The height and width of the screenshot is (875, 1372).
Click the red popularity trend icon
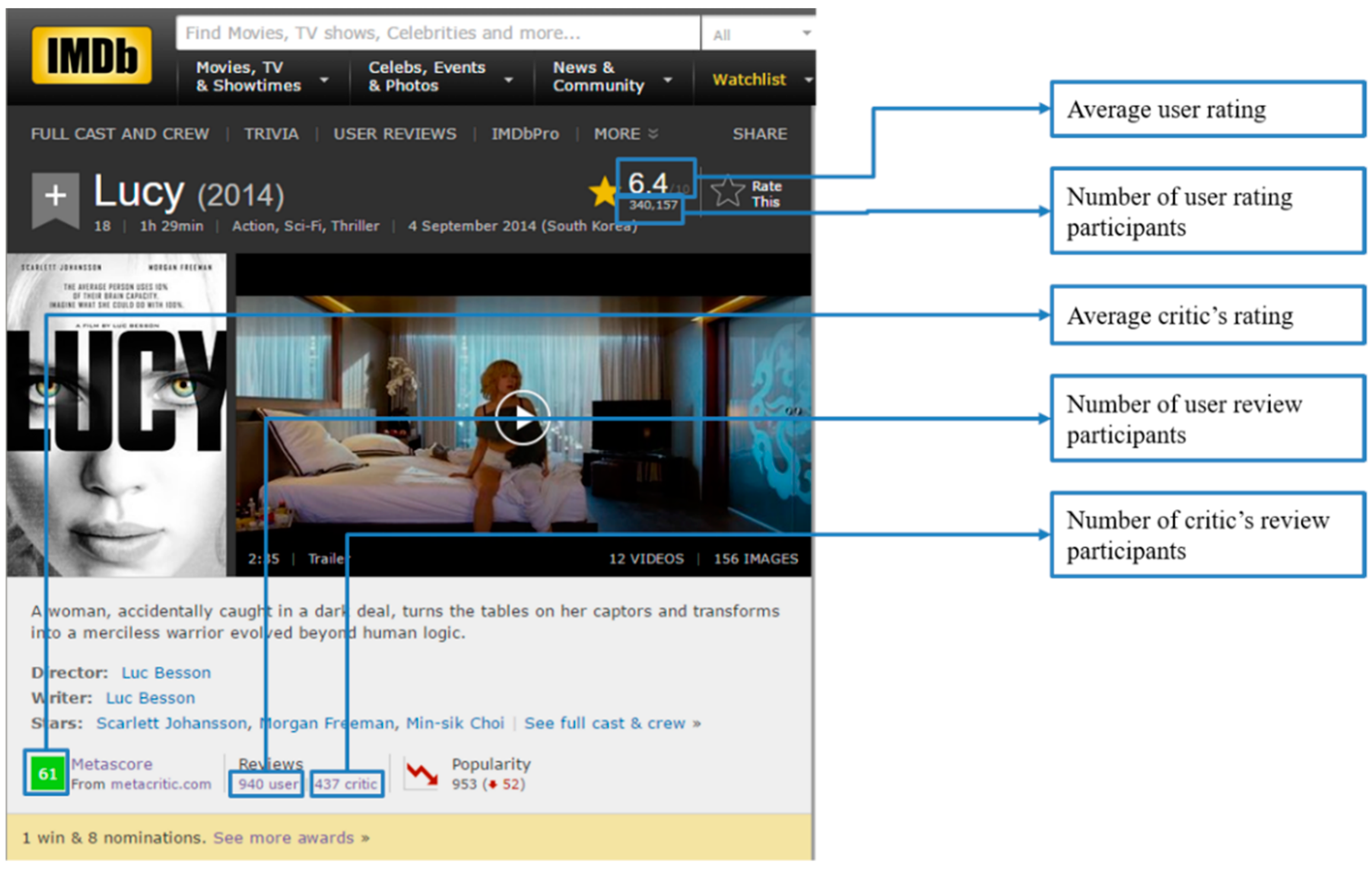click(x=422, y=774)
